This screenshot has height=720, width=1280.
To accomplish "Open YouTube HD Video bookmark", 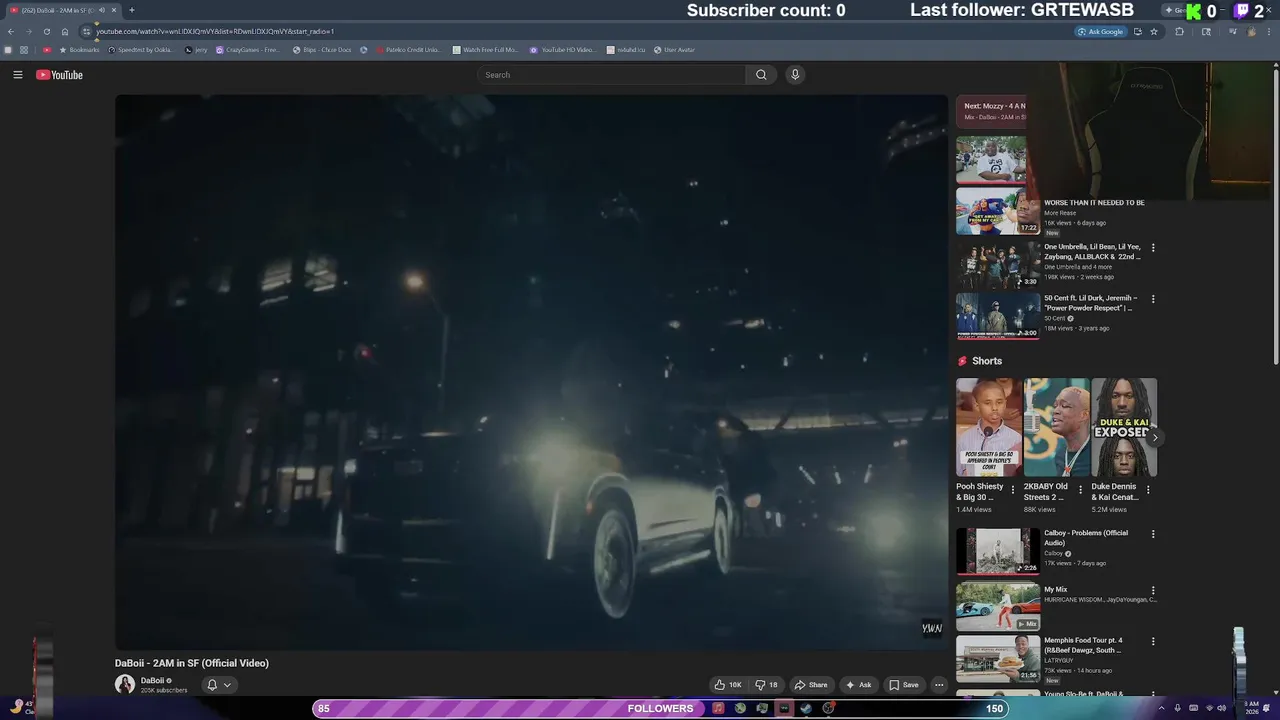I will coord(562,50).
